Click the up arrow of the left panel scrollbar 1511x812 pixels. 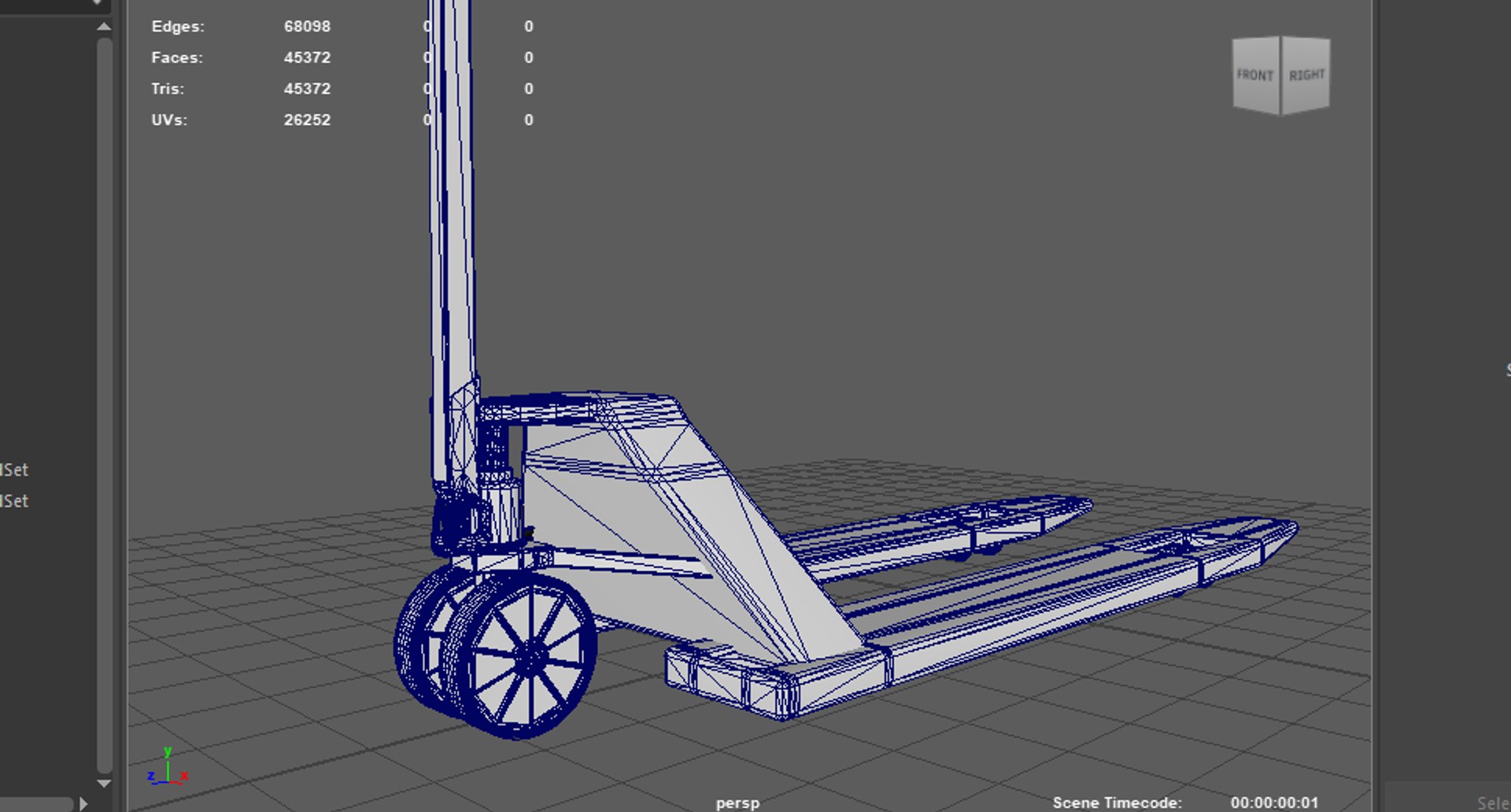[104, 27]
